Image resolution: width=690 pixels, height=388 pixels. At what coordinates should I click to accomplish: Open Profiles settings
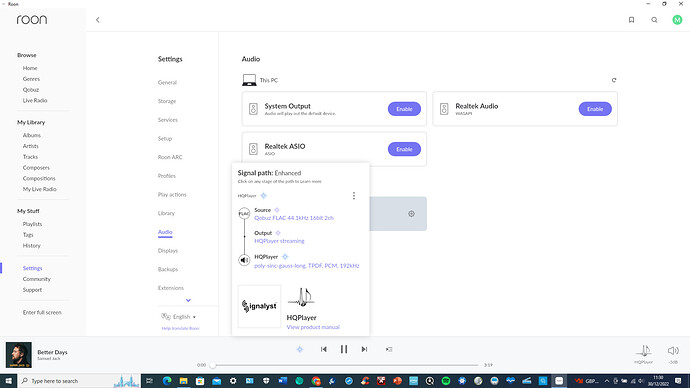(167, 176)
